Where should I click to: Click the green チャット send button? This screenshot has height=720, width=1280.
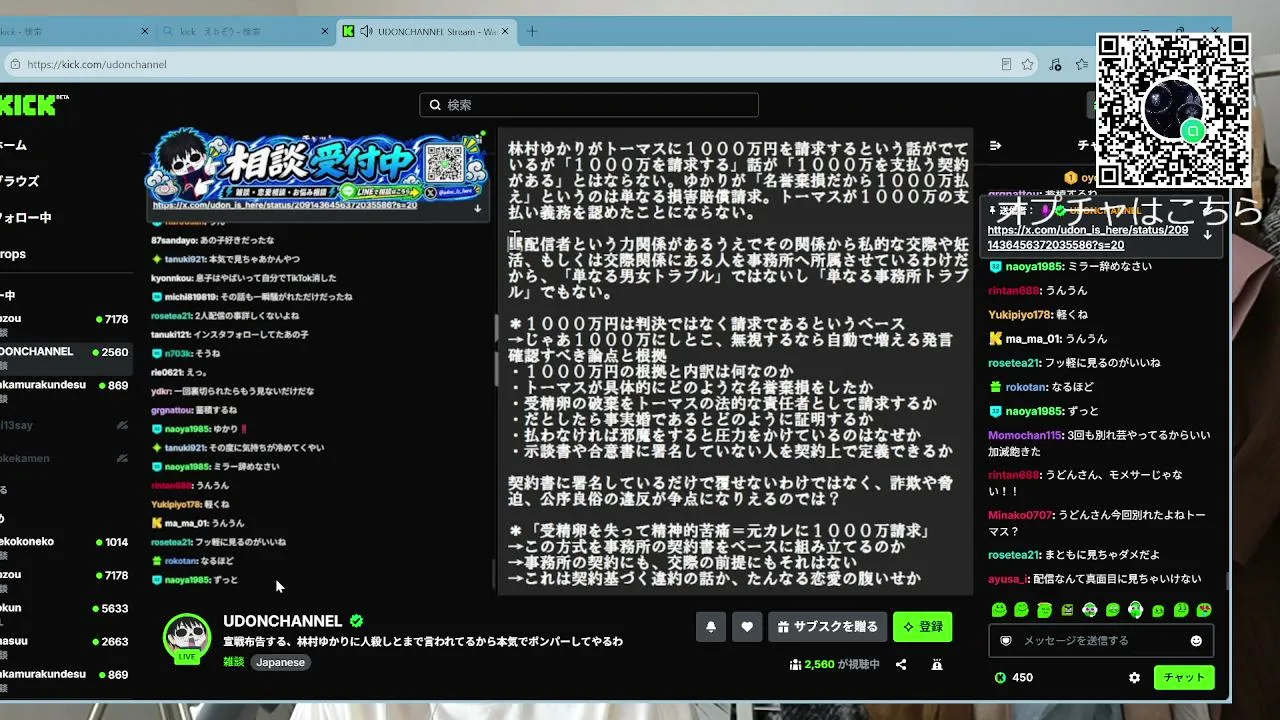[1184, 677]
